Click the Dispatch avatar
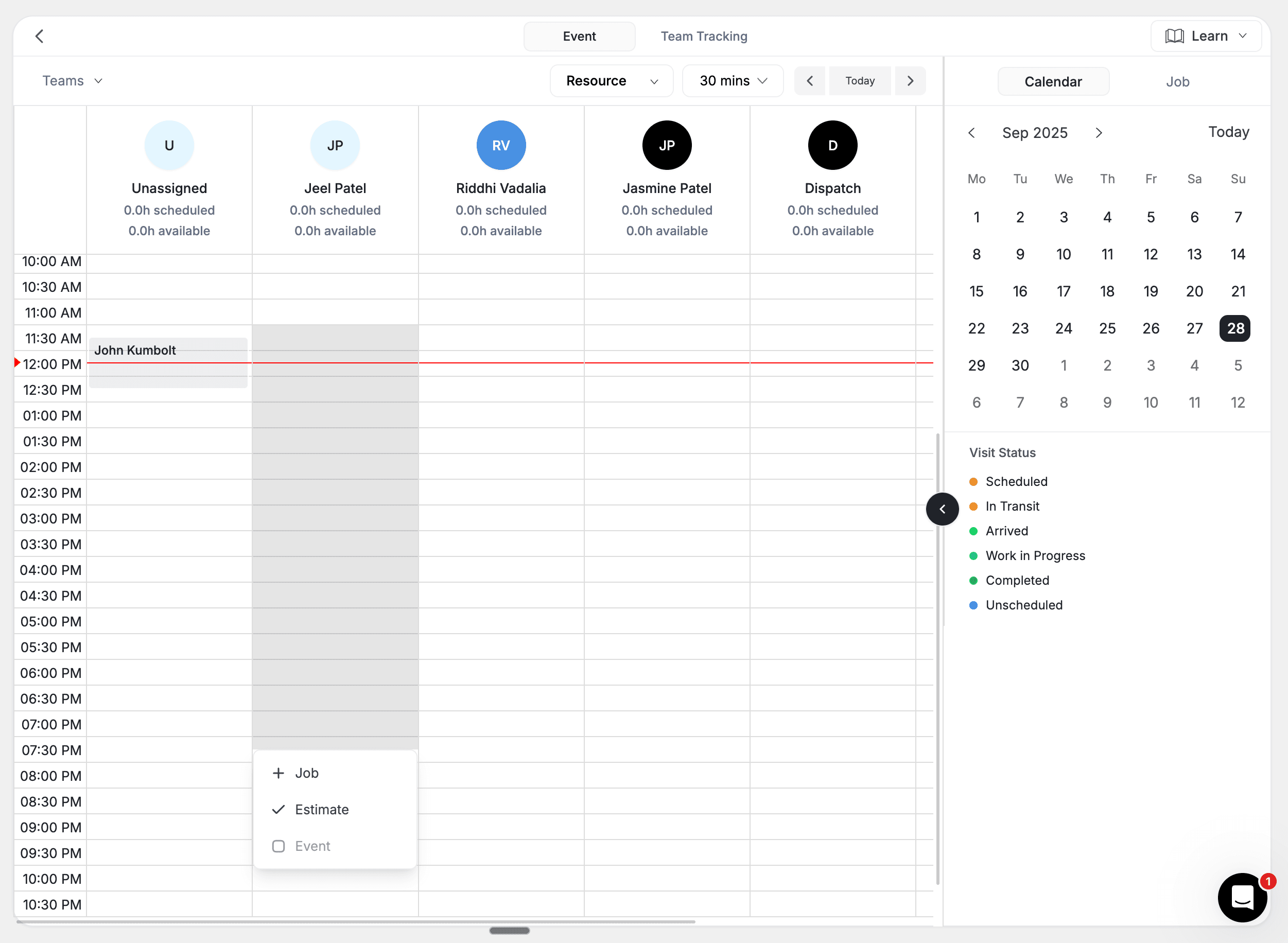This screenshot has height=943, width=1288. [832, 145]
